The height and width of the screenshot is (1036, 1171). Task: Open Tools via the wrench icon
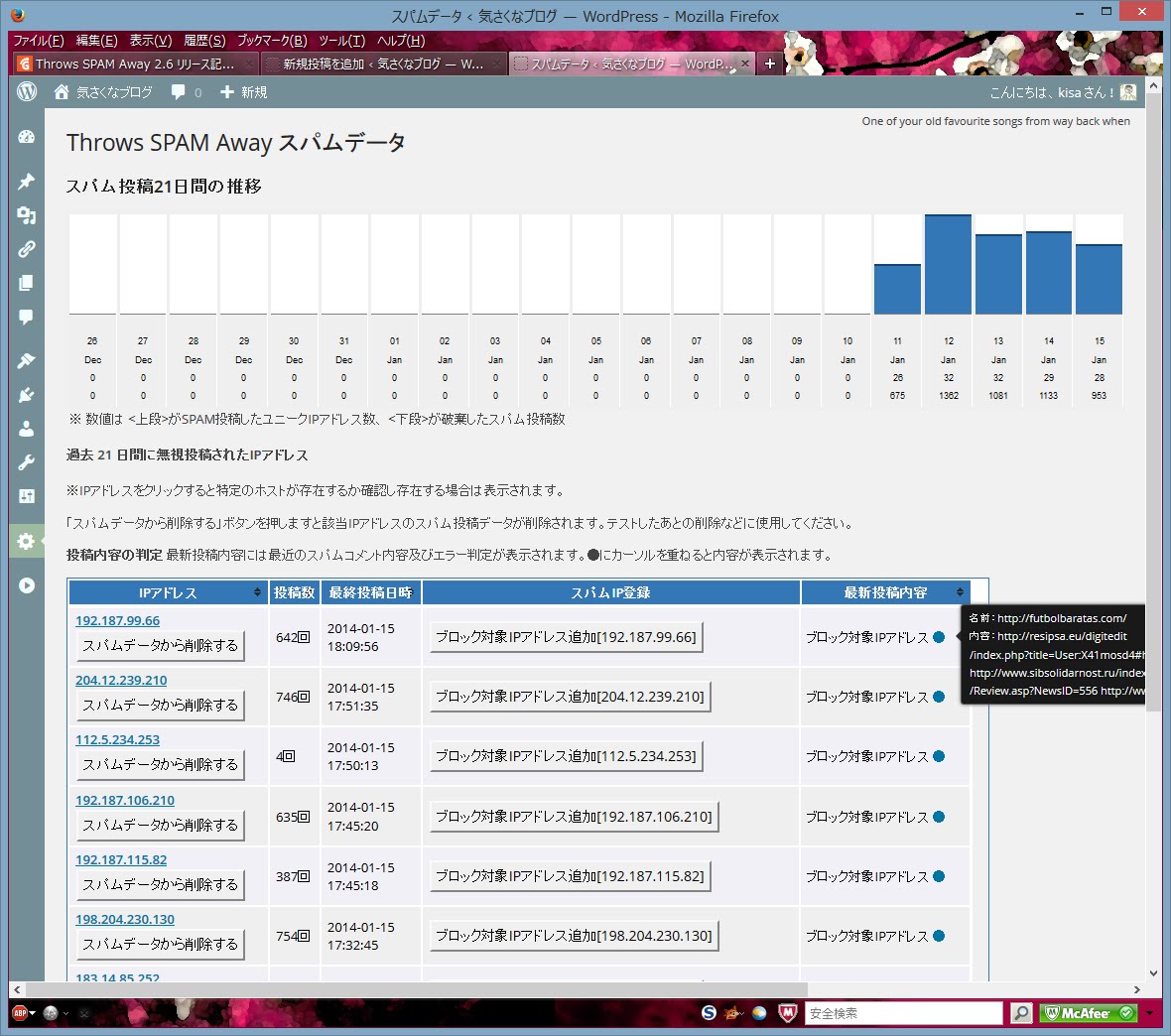[x=27, y=462]
